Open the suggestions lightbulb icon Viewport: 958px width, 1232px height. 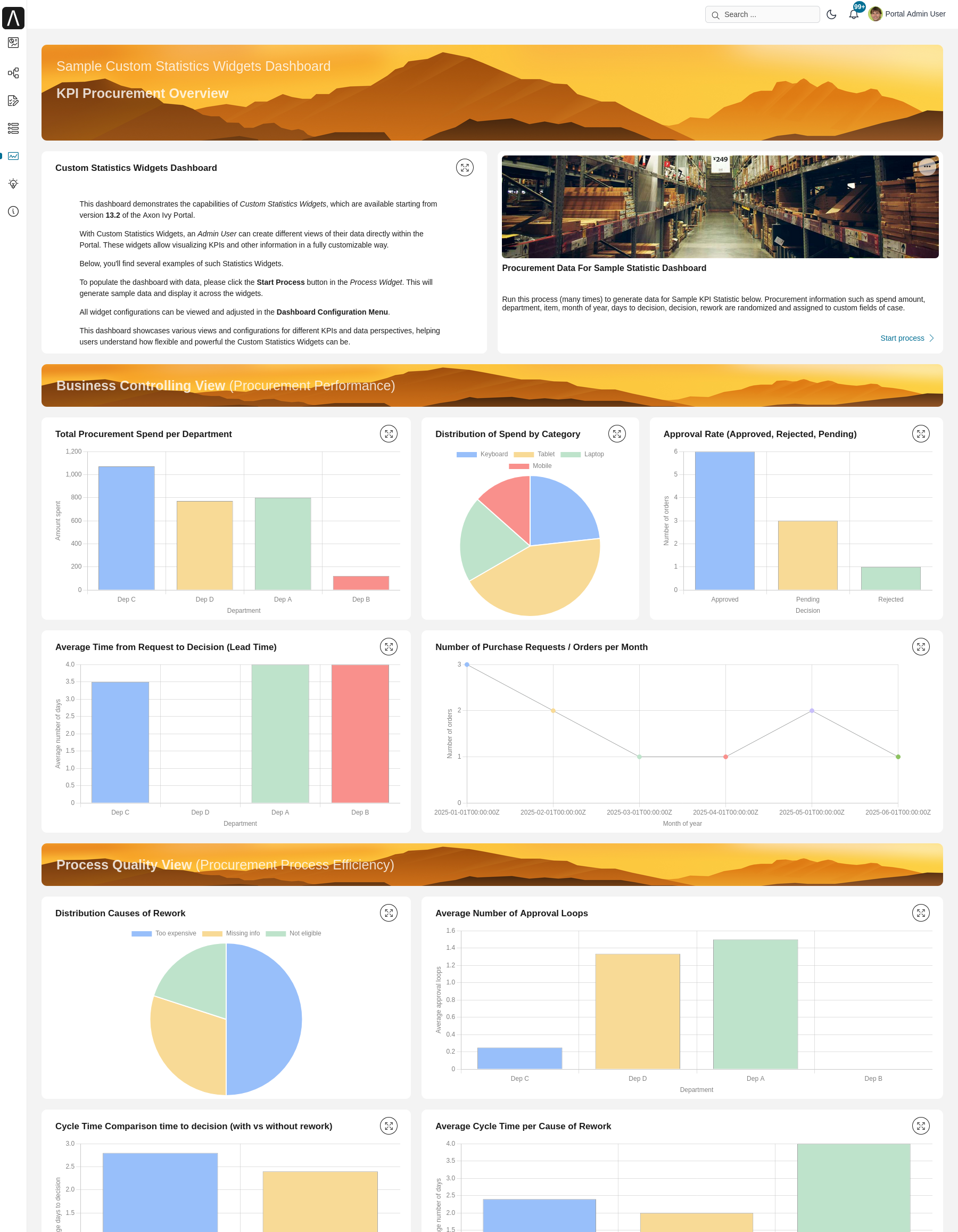[13, 183]
